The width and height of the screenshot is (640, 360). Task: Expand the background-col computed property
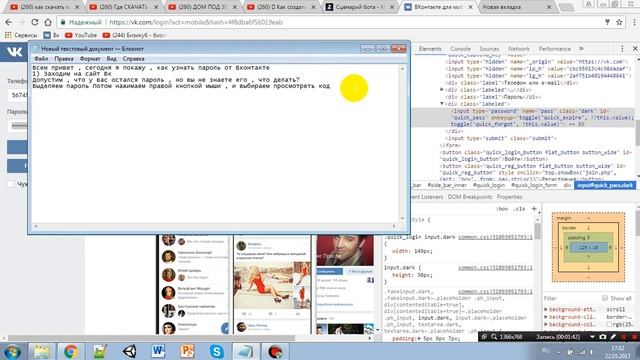click(546, 324)
